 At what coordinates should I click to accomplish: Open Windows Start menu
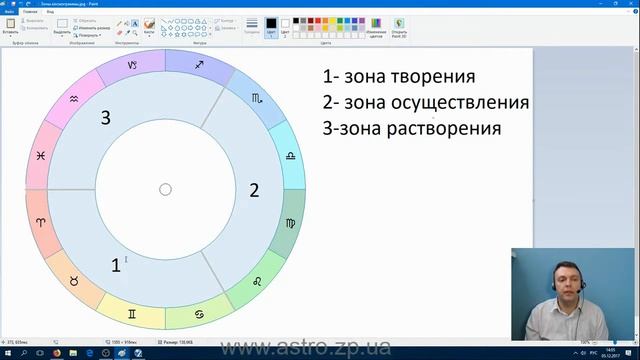click(x=8, y=353)
